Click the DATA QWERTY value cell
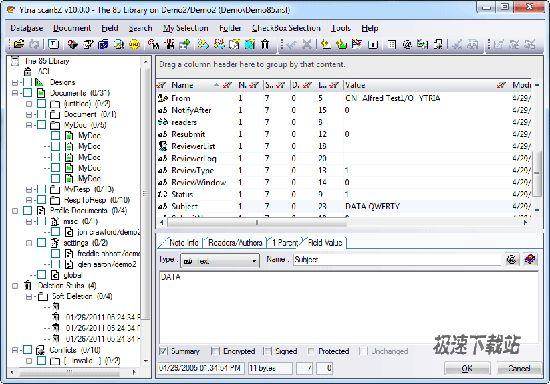550x384 pixels. tap(373, 206)
